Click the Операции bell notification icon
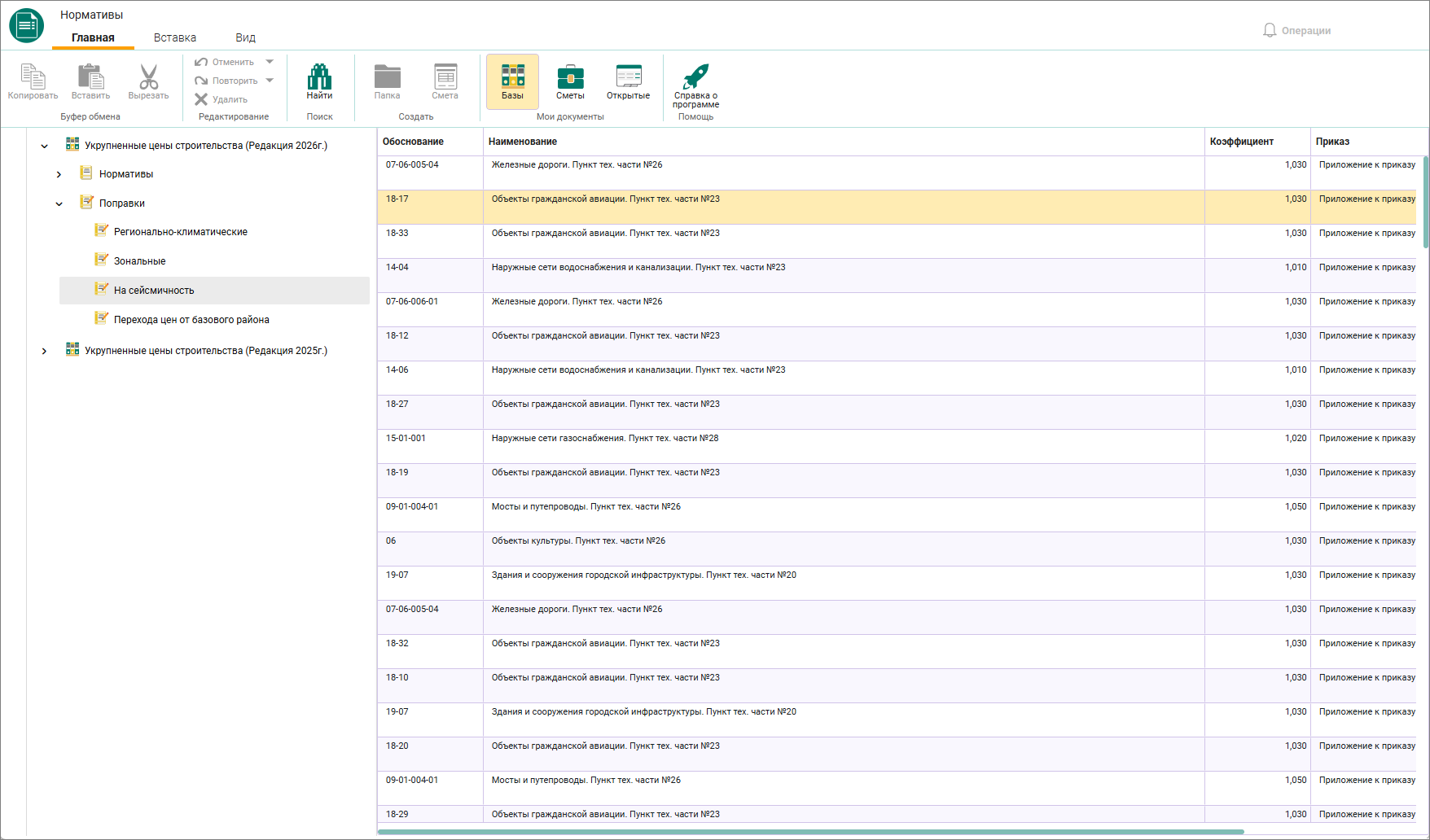 pos(1270,30)
